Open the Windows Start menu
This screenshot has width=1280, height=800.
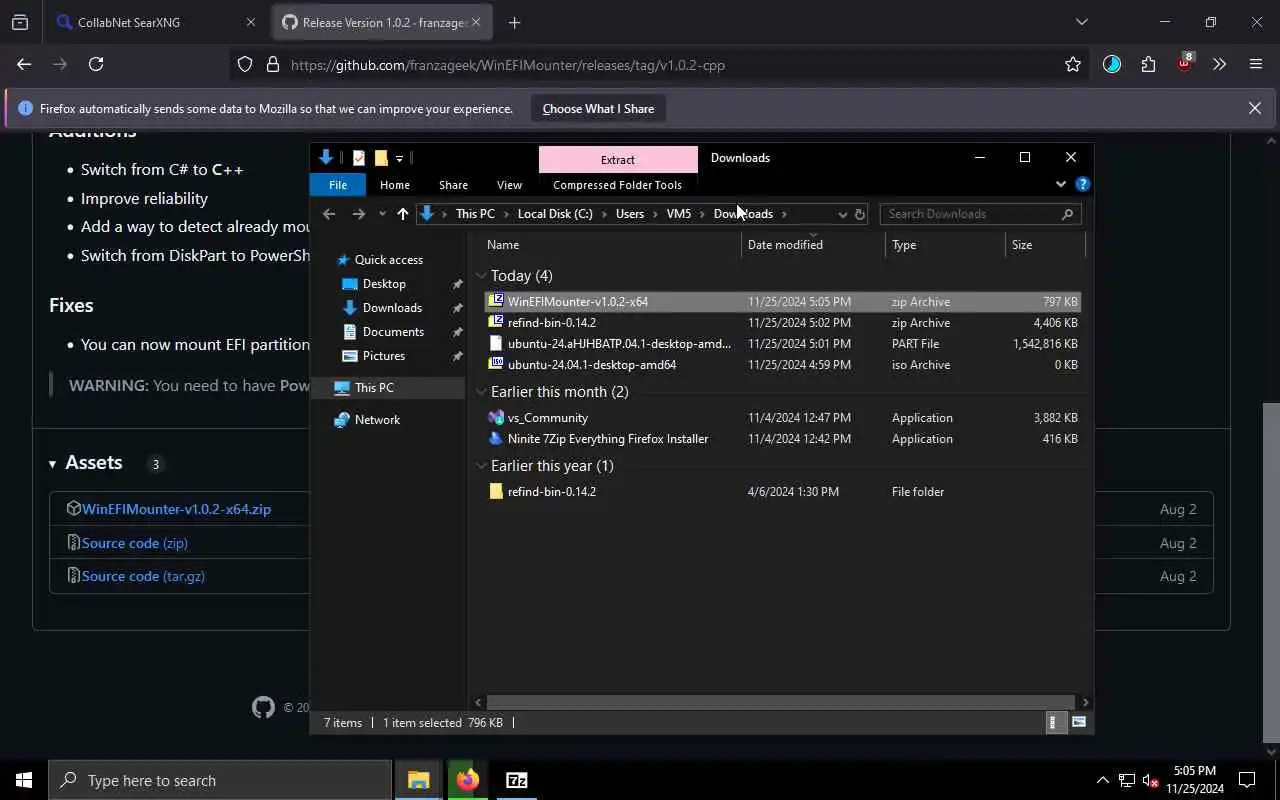point(24,780)
